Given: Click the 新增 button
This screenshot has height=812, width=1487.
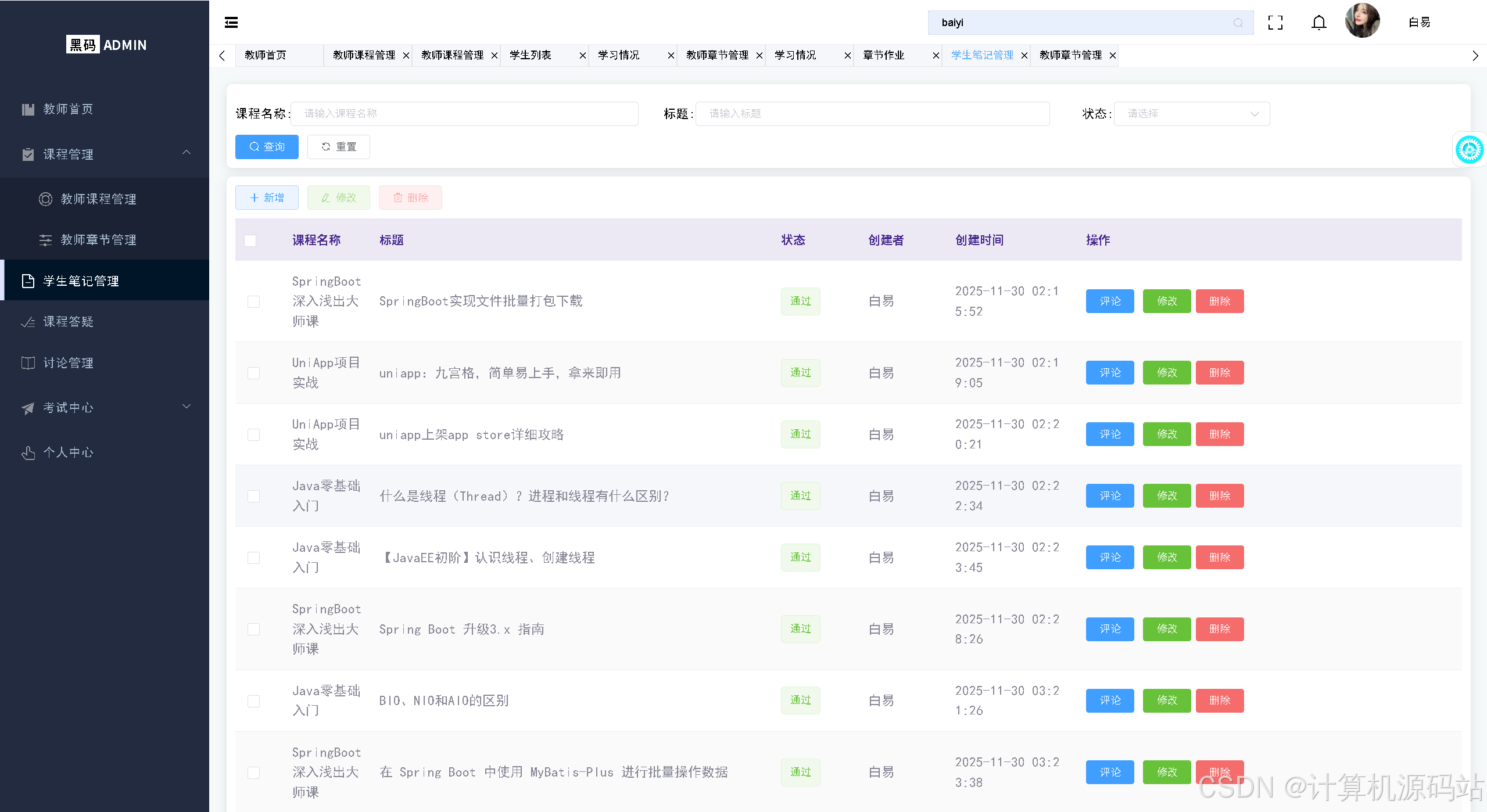Looking at the screenshot, I should pos(267,198).
